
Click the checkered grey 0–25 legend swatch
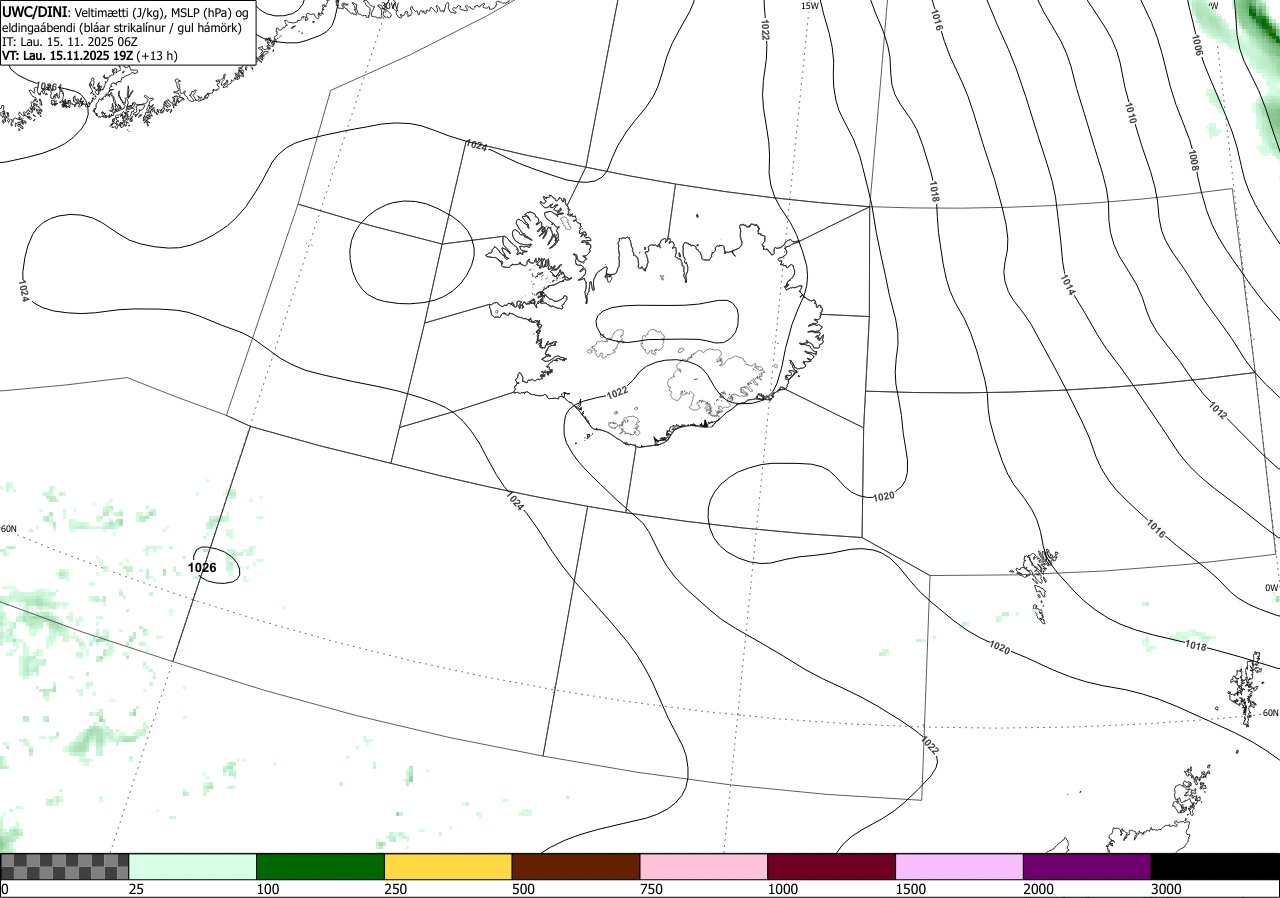[65, 866]
